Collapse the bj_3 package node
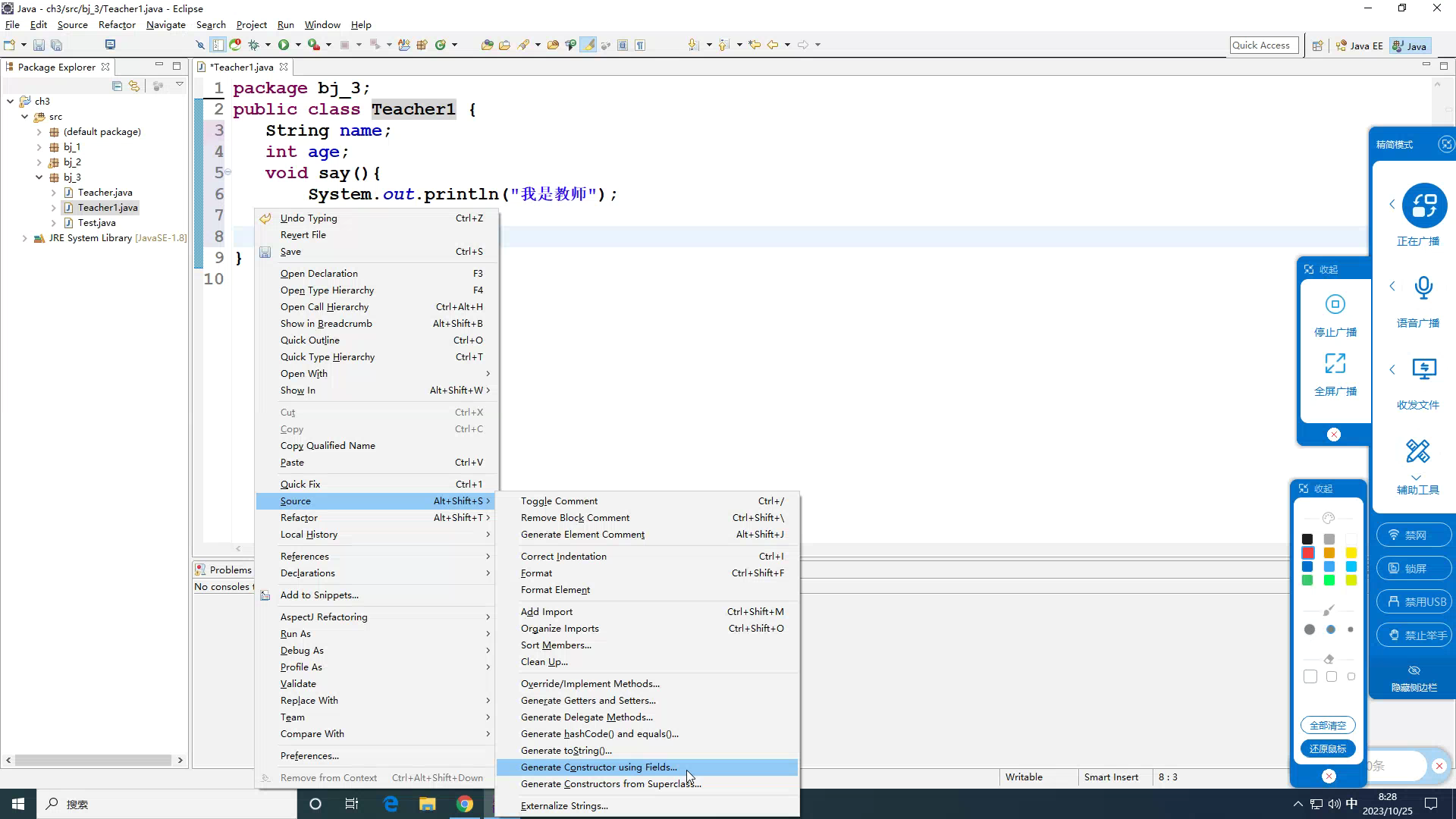Screen dimensions: 1456x819 pos(39,177)
